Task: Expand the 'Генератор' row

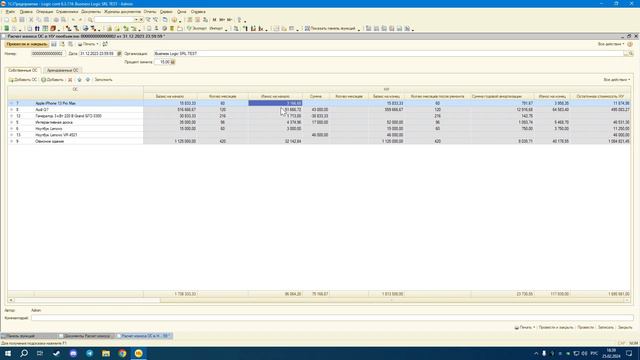Action: [11, 116]
